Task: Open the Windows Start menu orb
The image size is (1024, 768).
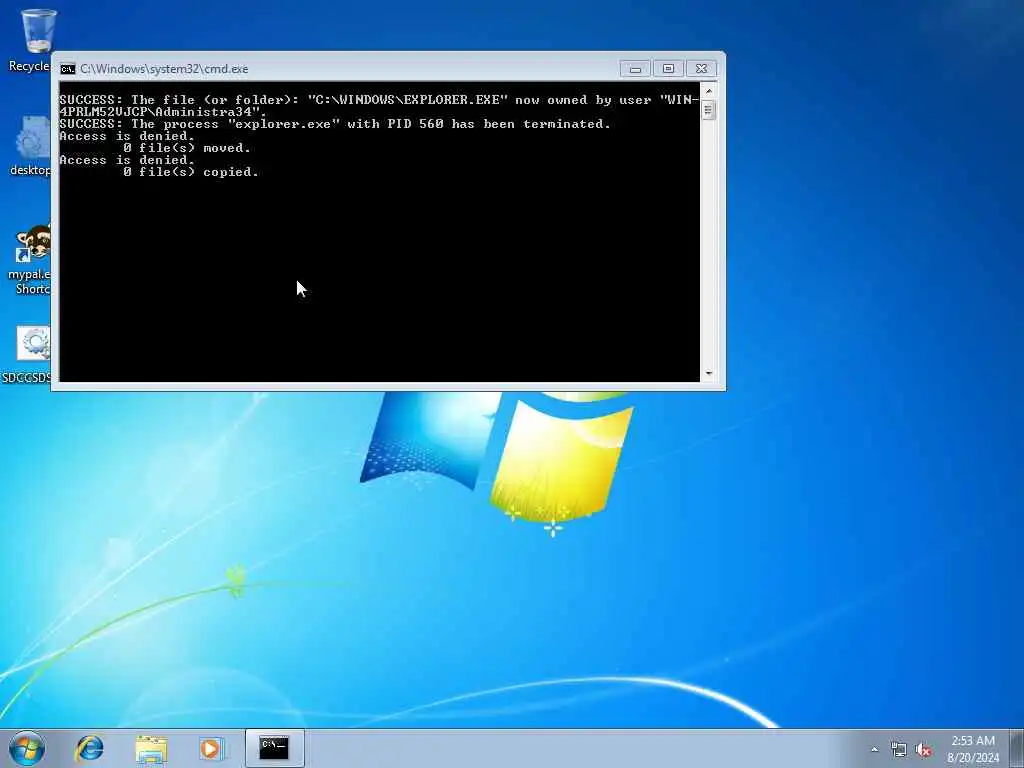Action: pos(27,748)
